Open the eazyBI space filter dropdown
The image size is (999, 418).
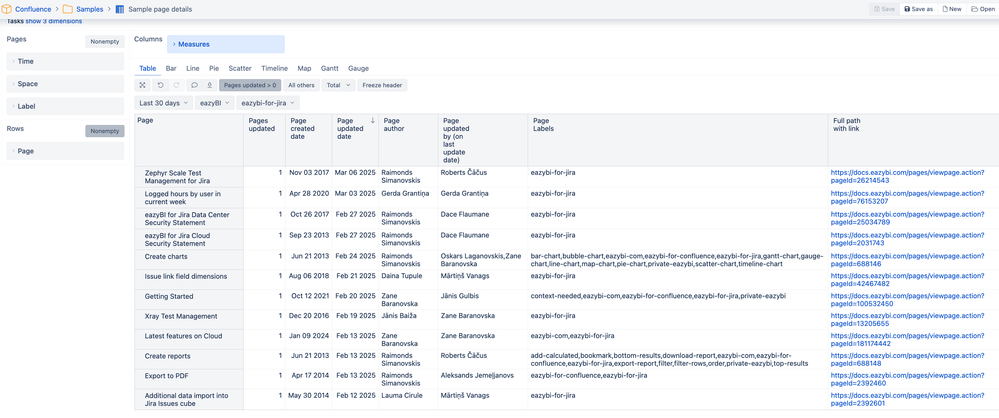coord(214,103)
